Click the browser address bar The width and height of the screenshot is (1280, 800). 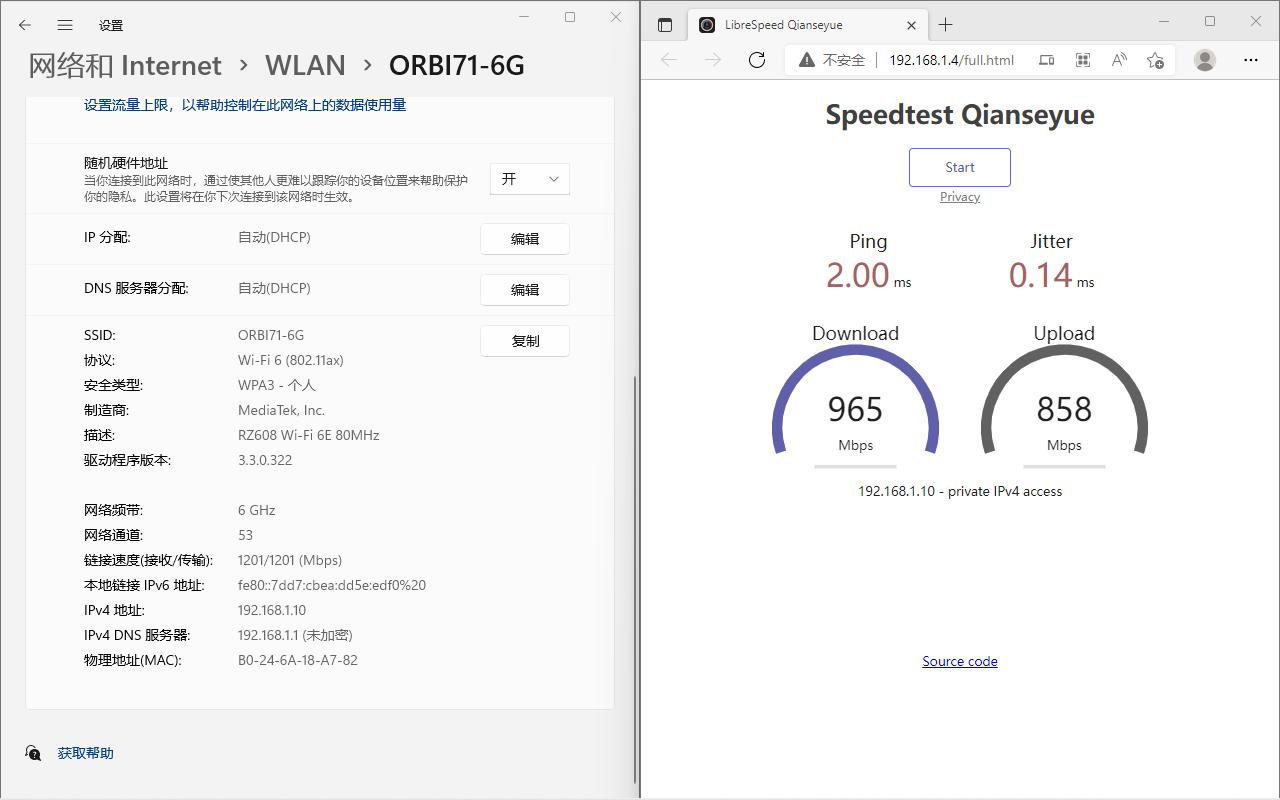point(950,60)
